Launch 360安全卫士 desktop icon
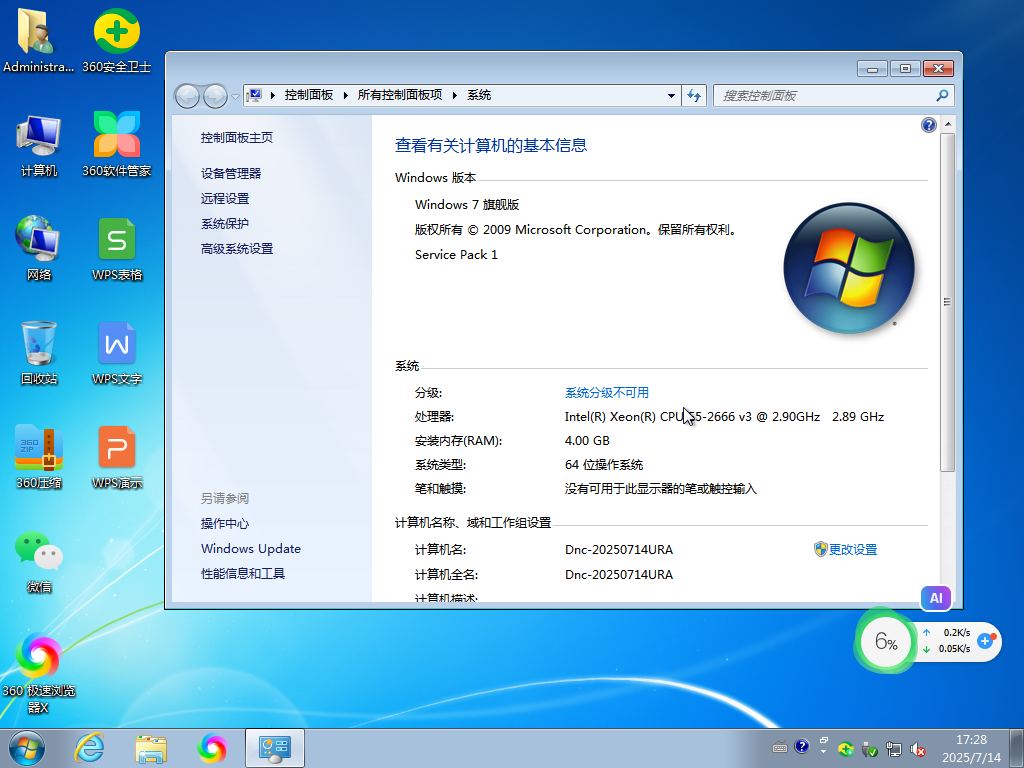The height and width of the screenshot is (768, 1024). pyautogui.click(x=116, y=39)
